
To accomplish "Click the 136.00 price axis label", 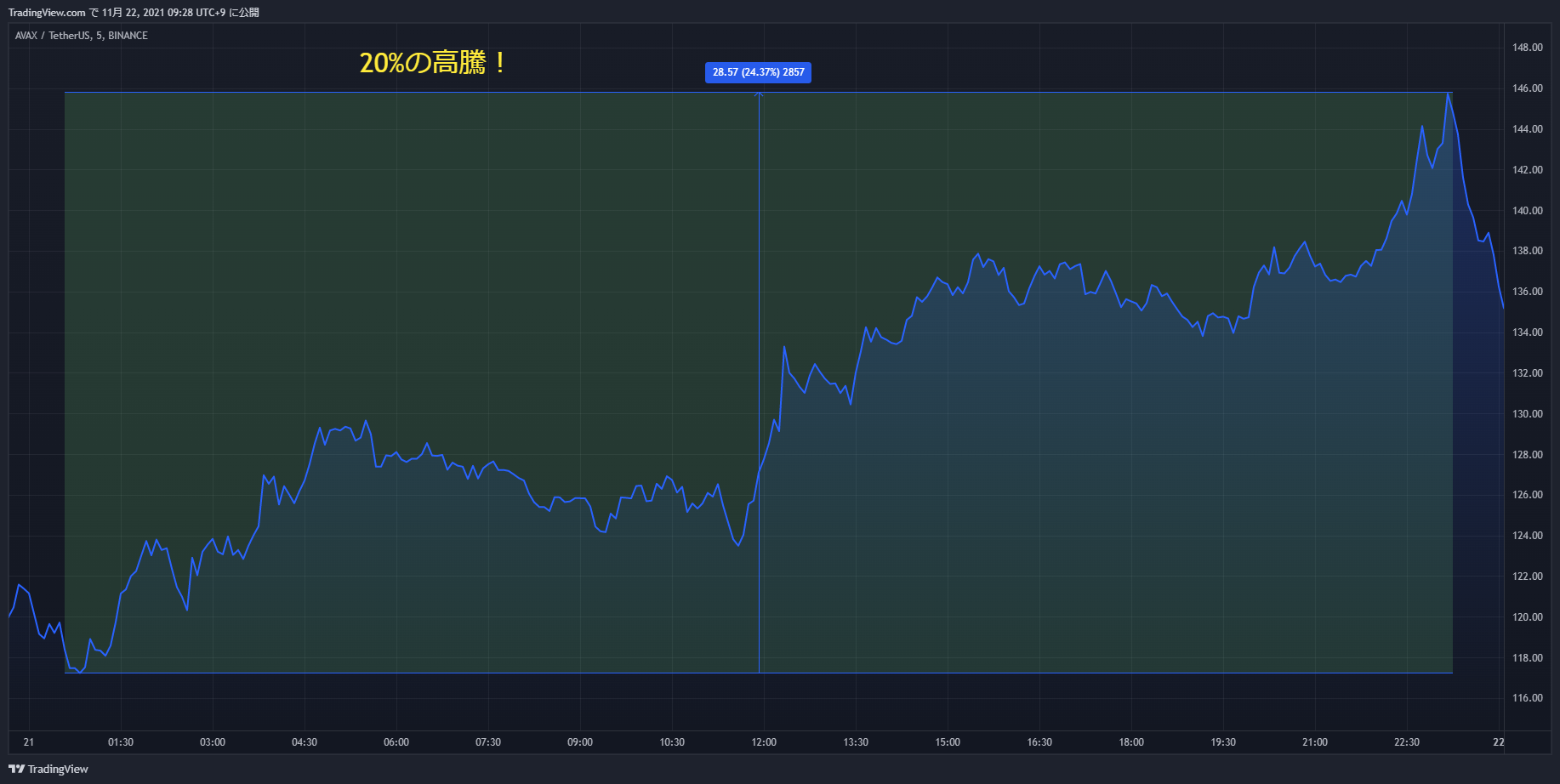I will pos(1527,292).
